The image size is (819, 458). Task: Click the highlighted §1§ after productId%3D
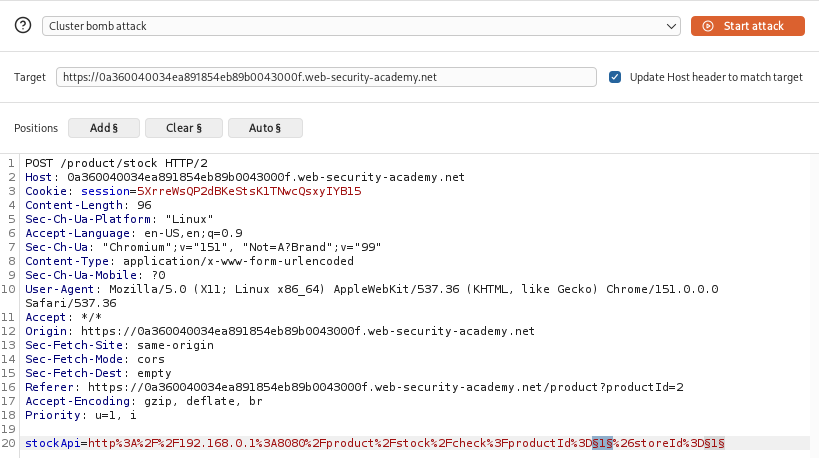[x=602, y=443]
